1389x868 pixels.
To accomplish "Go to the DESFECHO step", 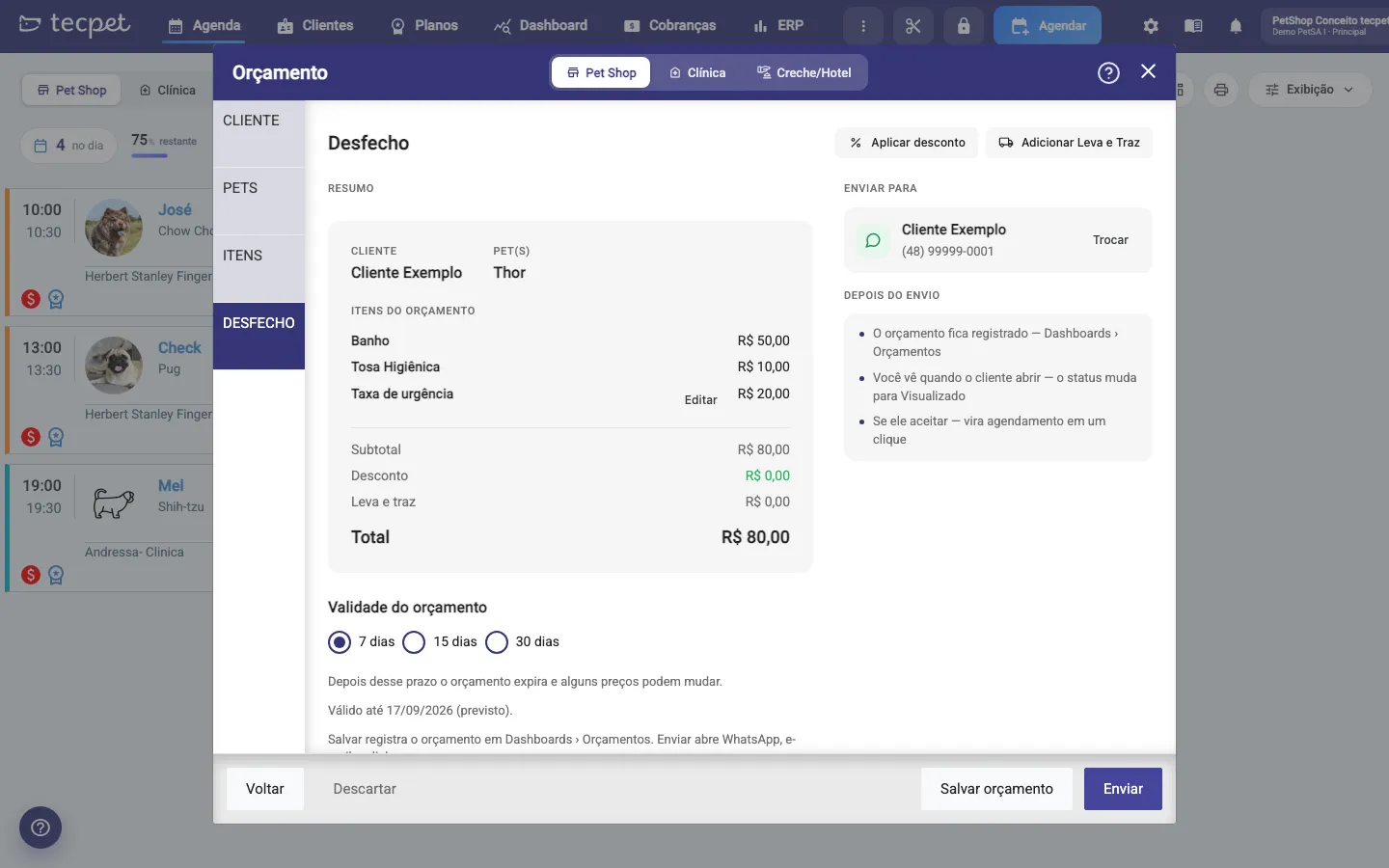I will (x=259, y=336).
